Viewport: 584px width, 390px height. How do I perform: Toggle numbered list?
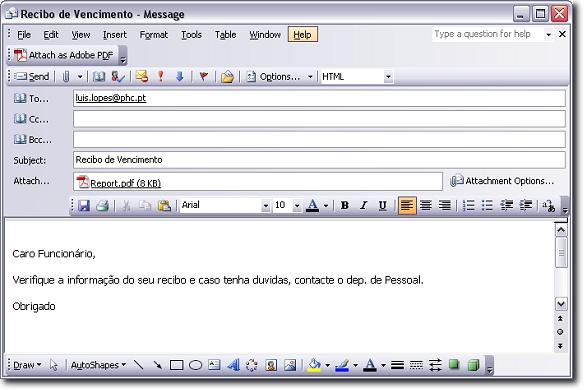click(x=468, y=205)
